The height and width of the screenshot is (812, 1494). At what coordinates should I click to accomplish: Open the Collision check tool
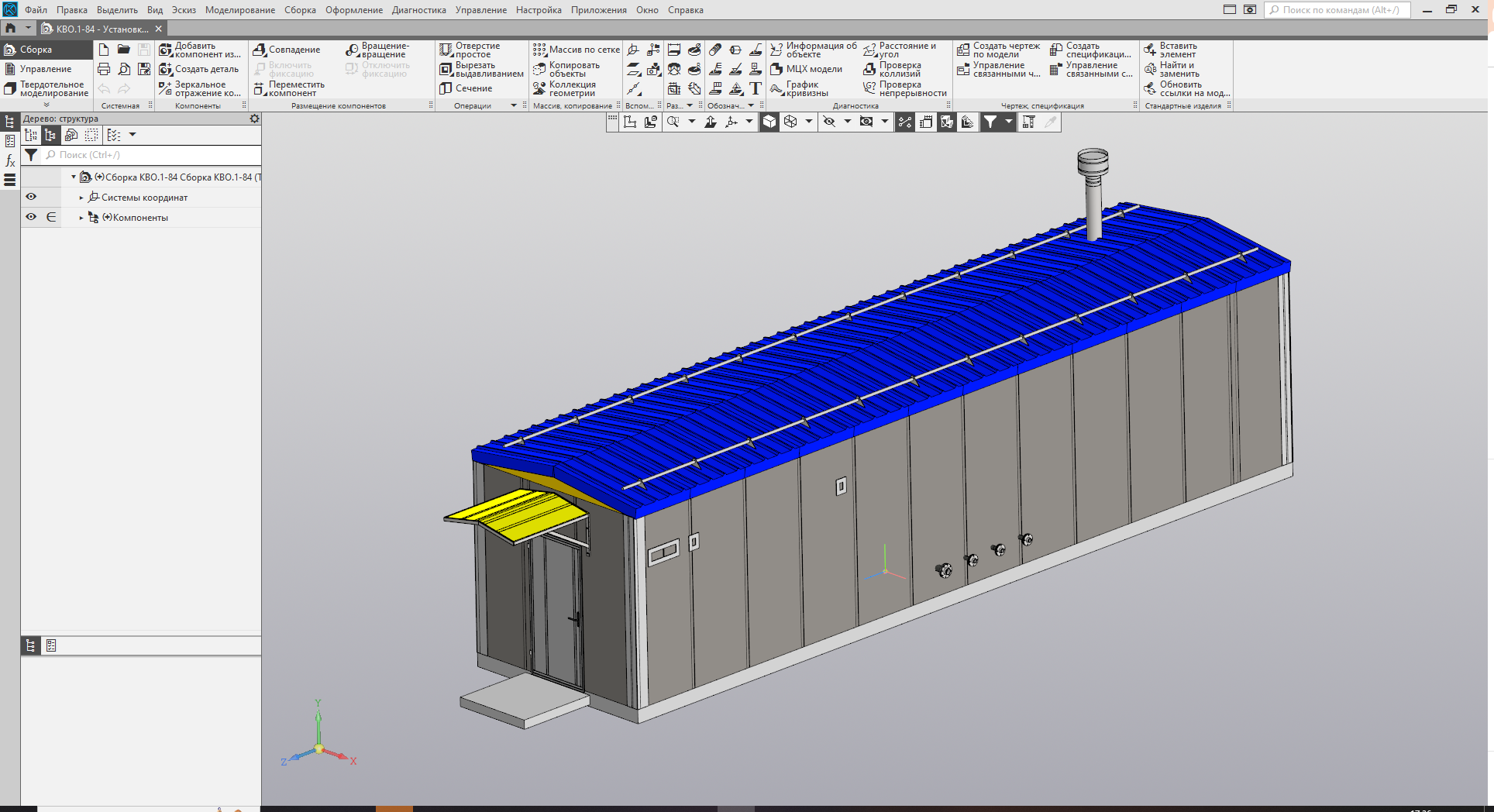(x=869, y=70)
